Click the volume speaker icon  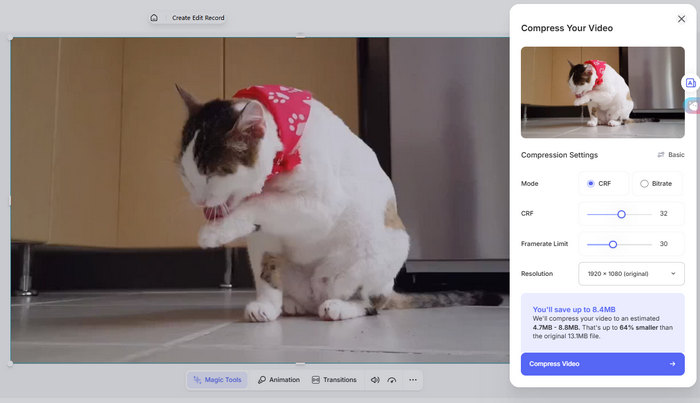point(375,380)
